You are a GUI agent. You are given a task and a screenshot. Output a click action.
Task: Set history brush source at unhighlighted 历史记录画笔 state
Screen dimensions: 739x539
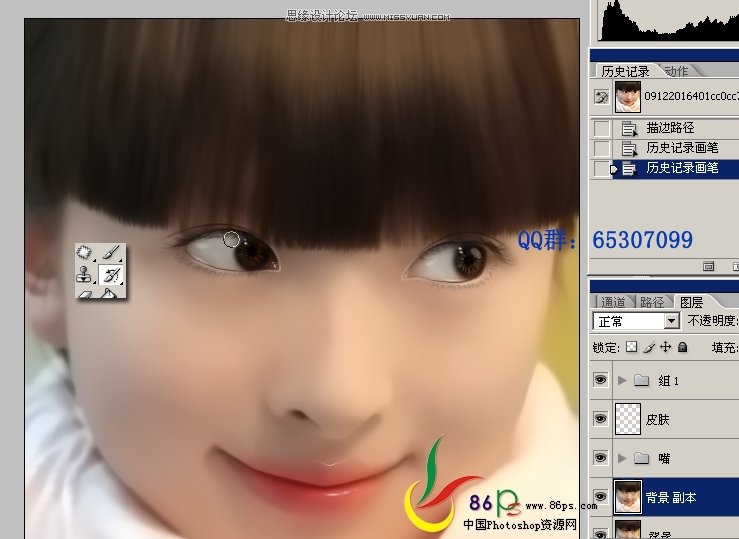[x=601, y=148]
